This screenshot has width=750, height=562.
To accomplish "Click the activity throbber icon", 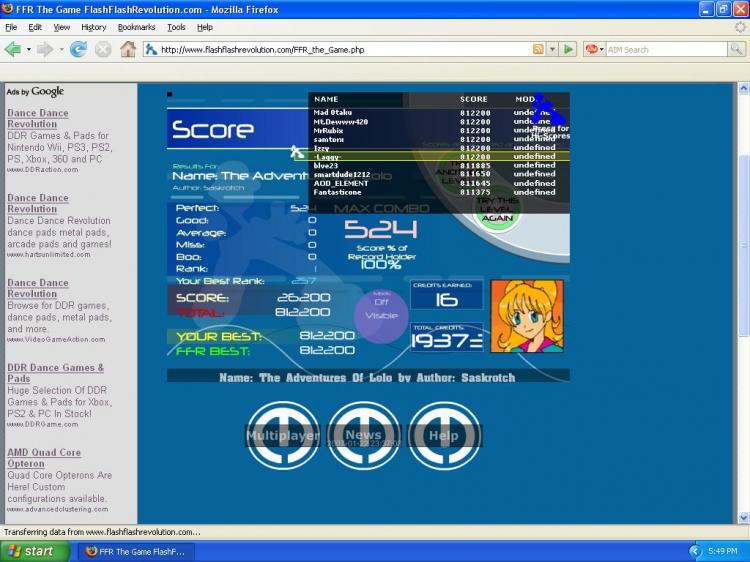I will pyautogui.click(x=740, y=27).
